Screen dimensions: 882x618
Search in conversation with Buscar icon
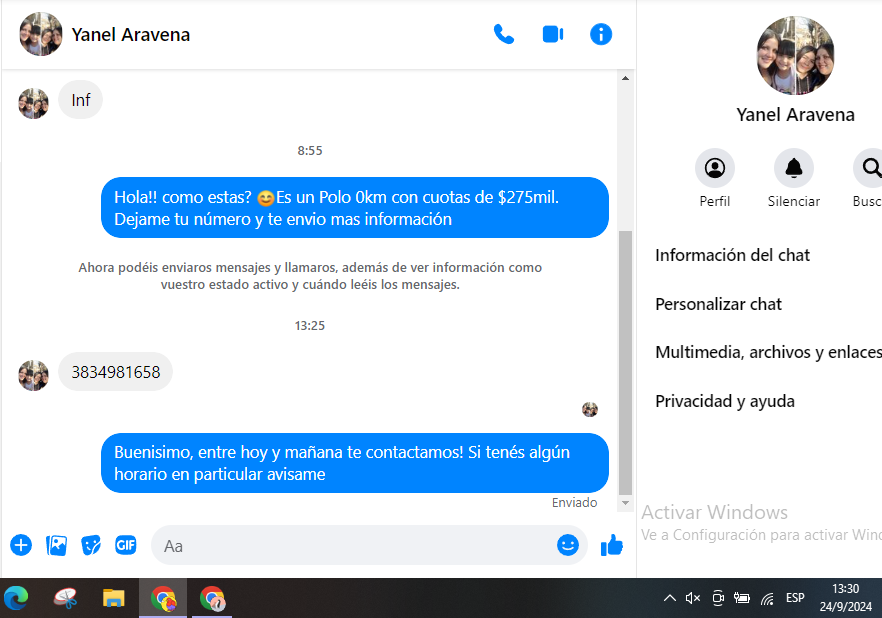[869, 168]
